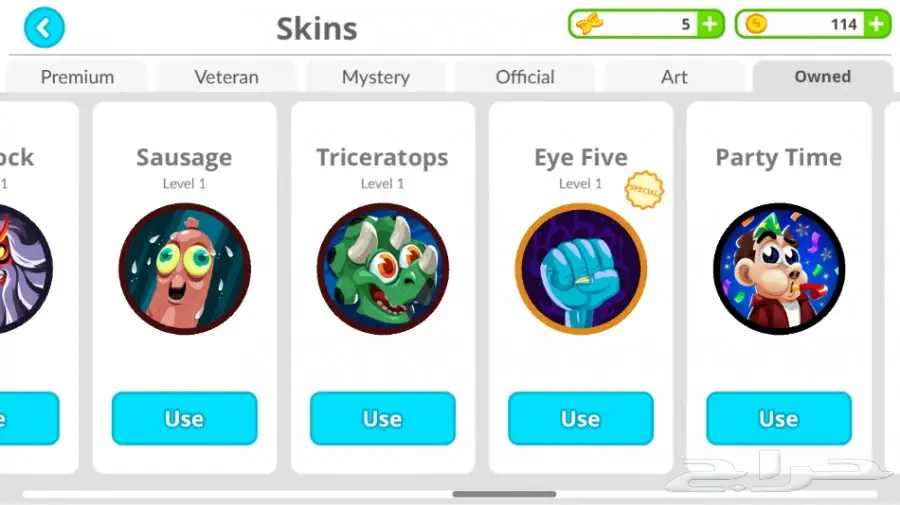Image resolution: width=900 pixels, height=505 pixels.
Task: Open the Official skins tab
Action: coord(525,76)
